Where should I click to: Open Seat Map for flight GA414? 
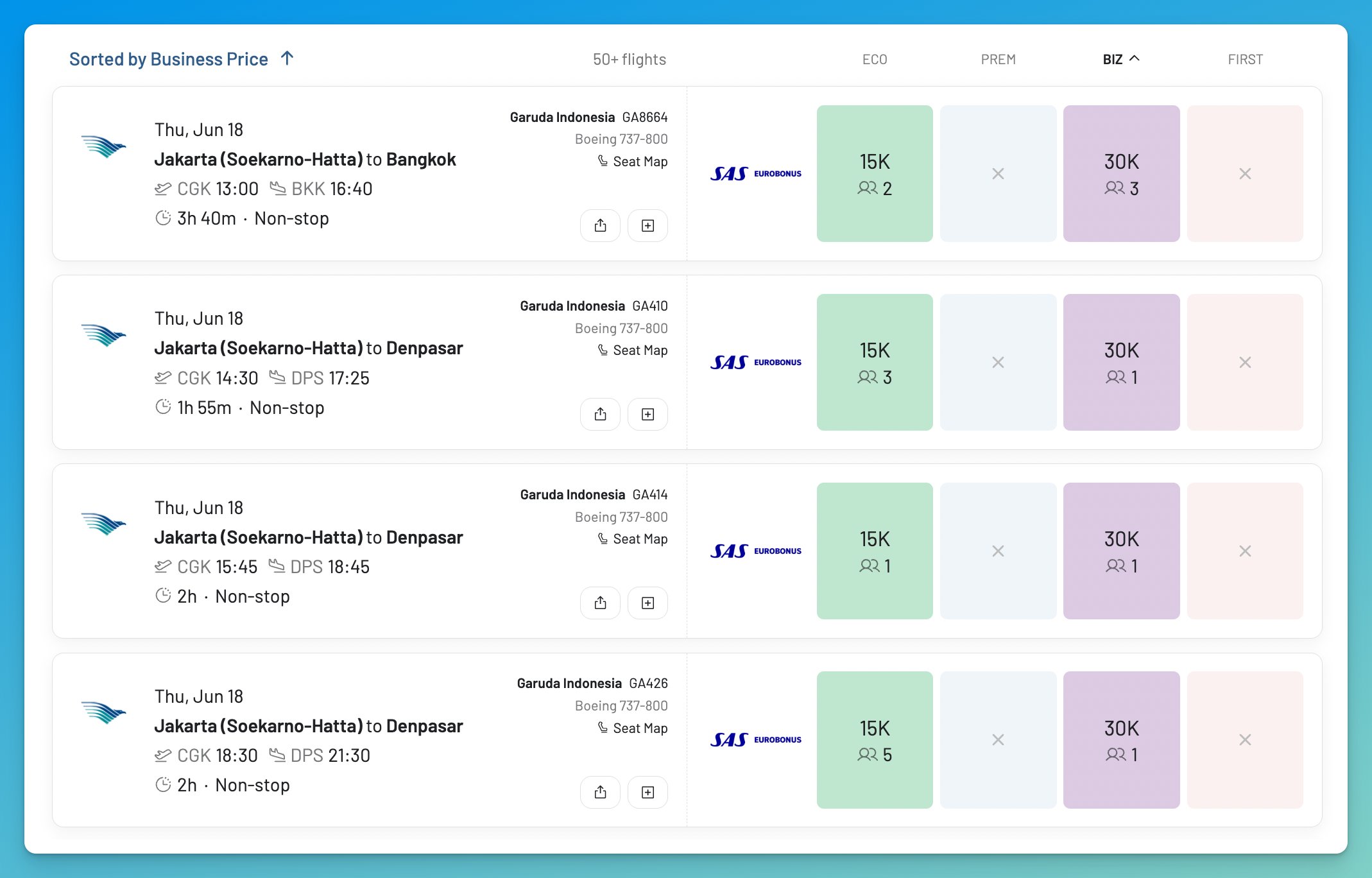[x=633, y=538]
